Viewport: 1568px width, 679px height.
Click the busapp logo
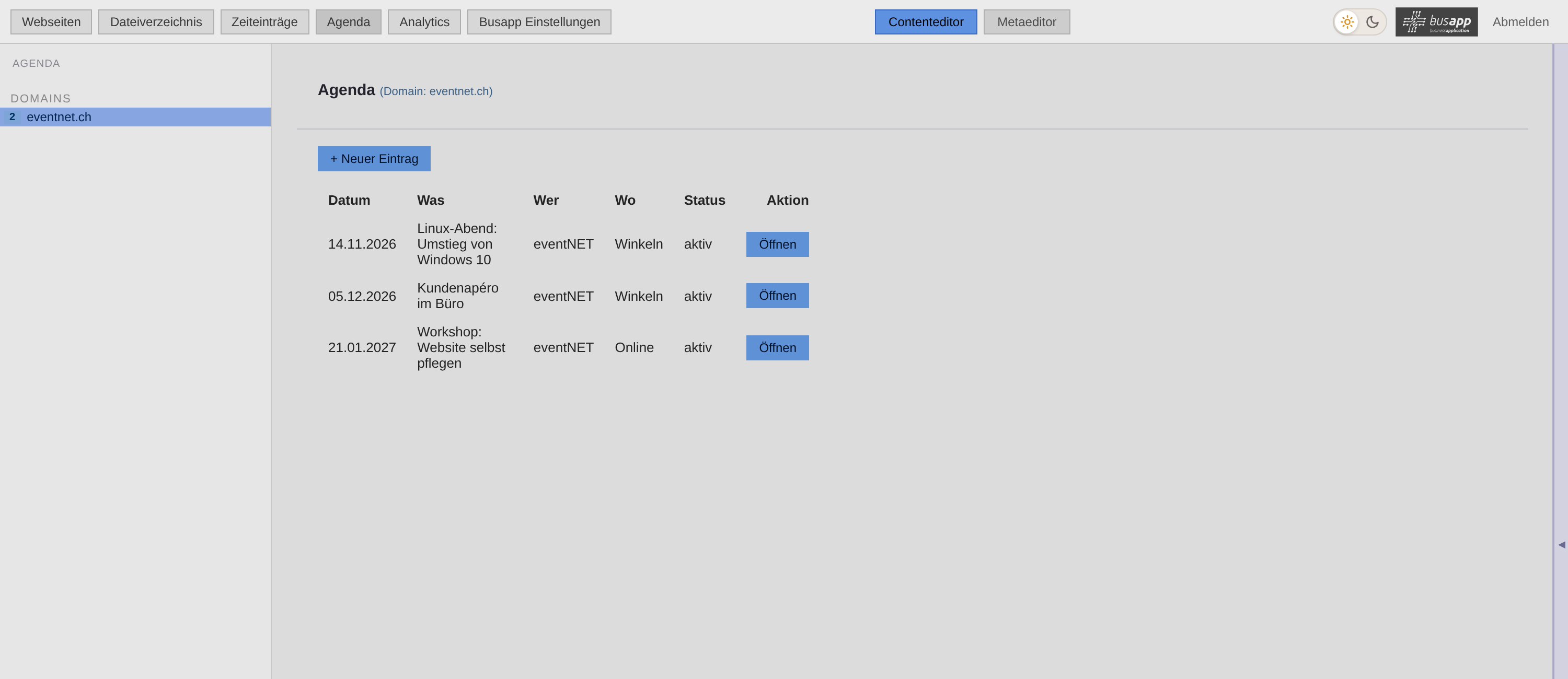pyautogui.click(x=1436, y=22)
